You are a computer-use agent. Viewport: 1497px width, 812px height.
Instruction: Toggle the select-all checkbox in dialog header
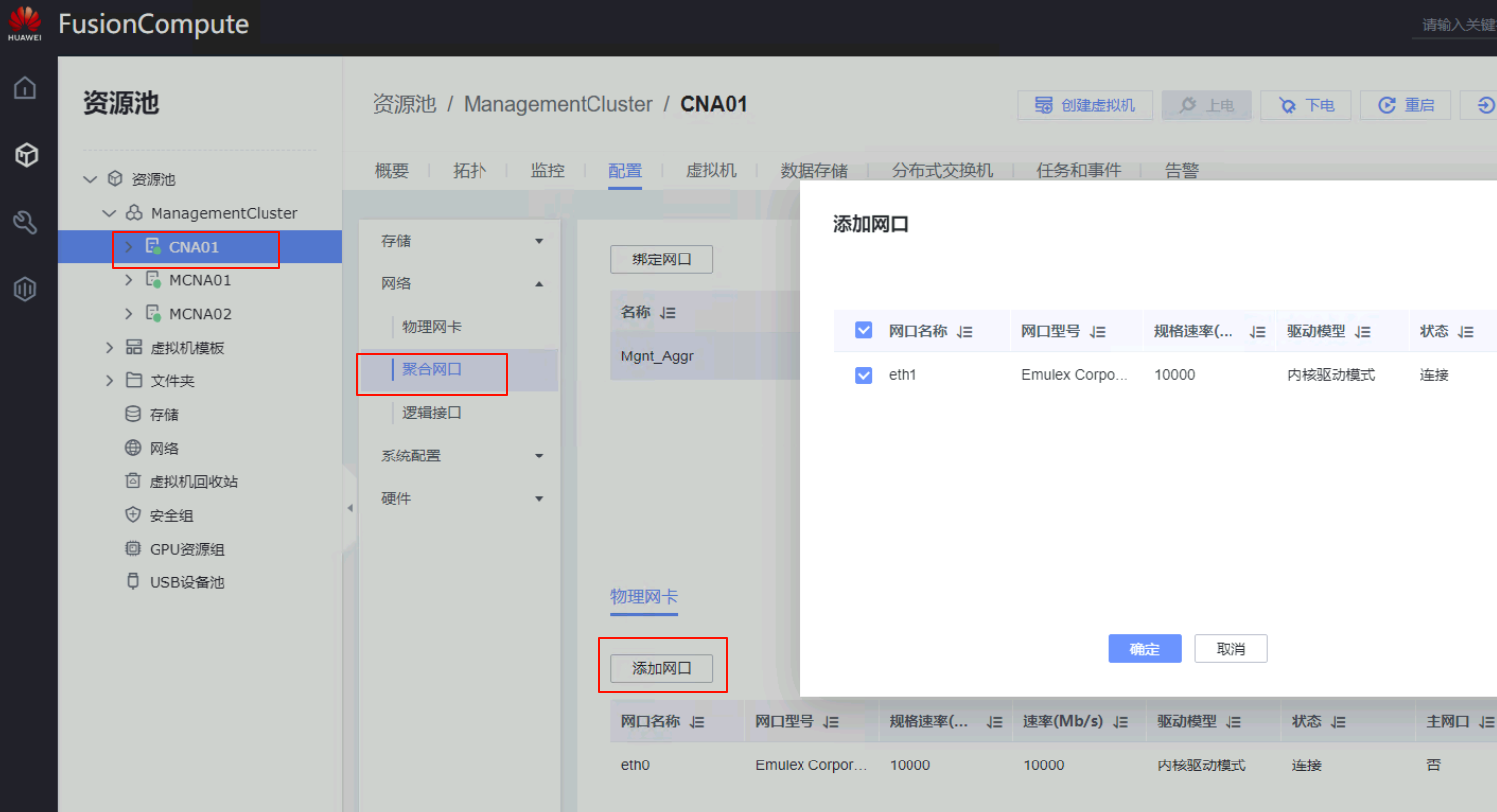tap(863, 330)
